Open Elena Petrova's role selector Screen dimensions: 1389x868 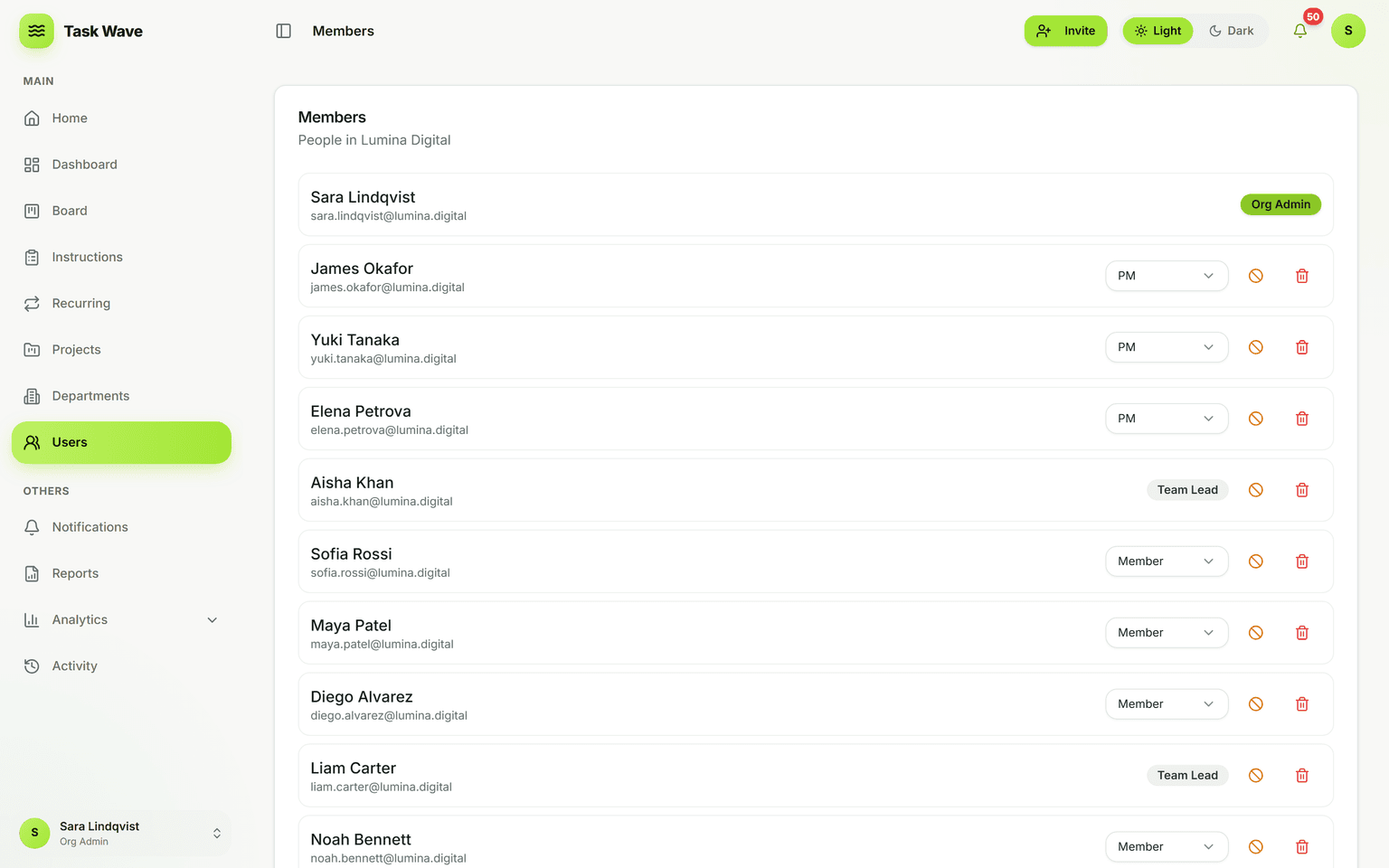pos(1167,419)
